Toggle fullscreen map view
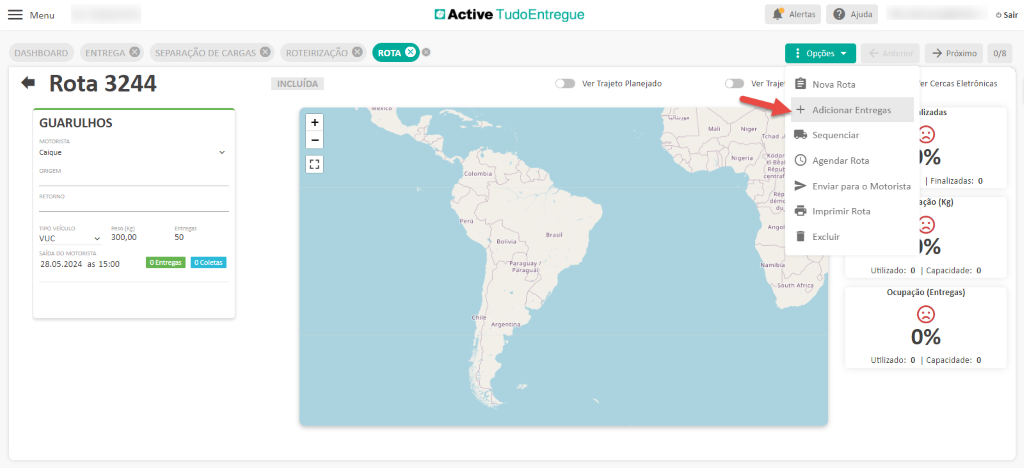 (315, 164)
